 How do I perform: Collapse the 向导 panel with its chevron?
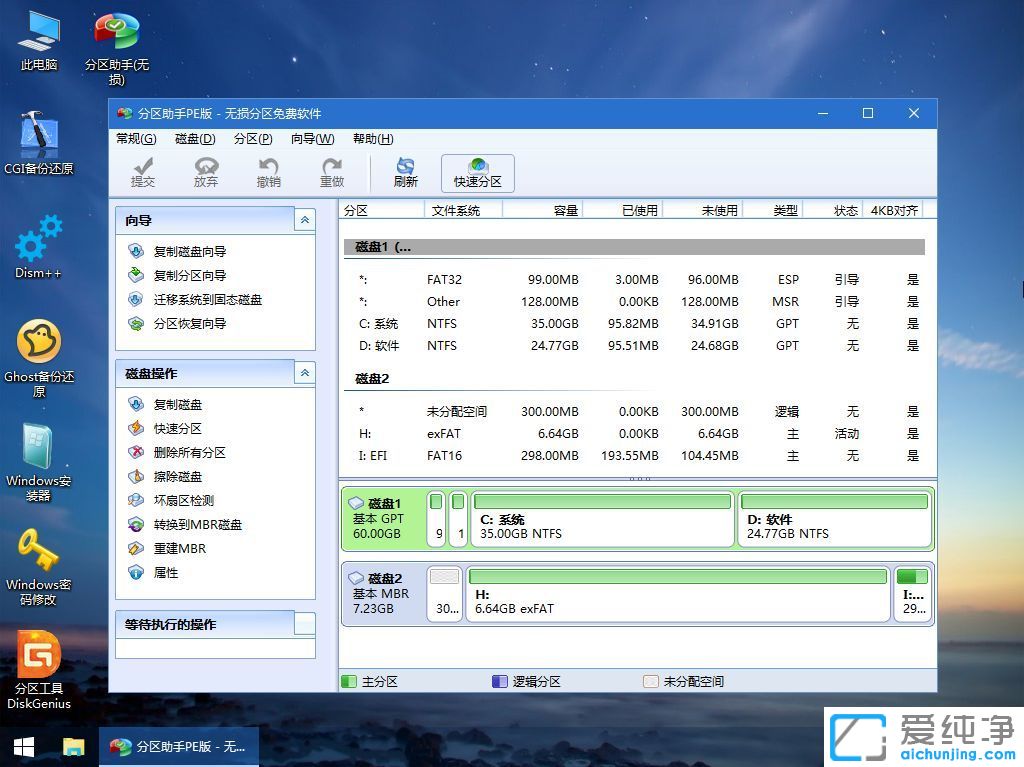pyautogui.click(x=303, y=220)
